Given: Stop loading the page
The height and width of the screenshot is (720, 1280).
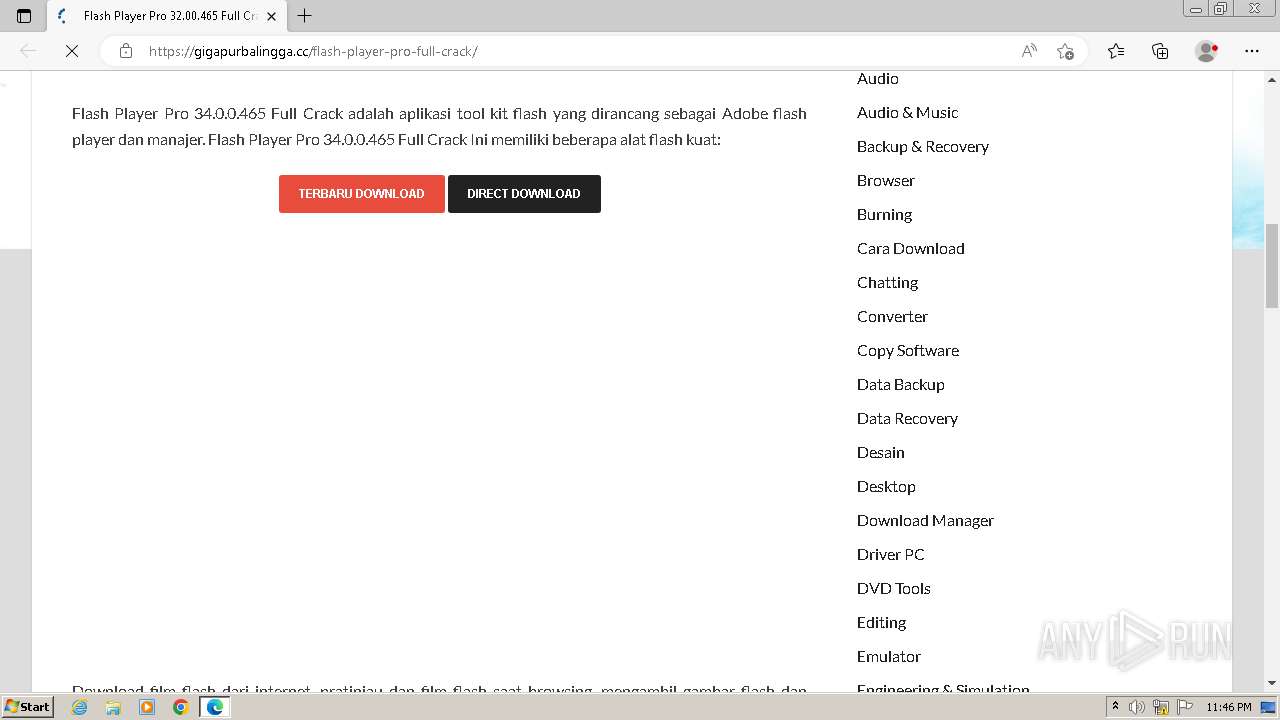Looking at the screenshot, I should tap(72, 51).
